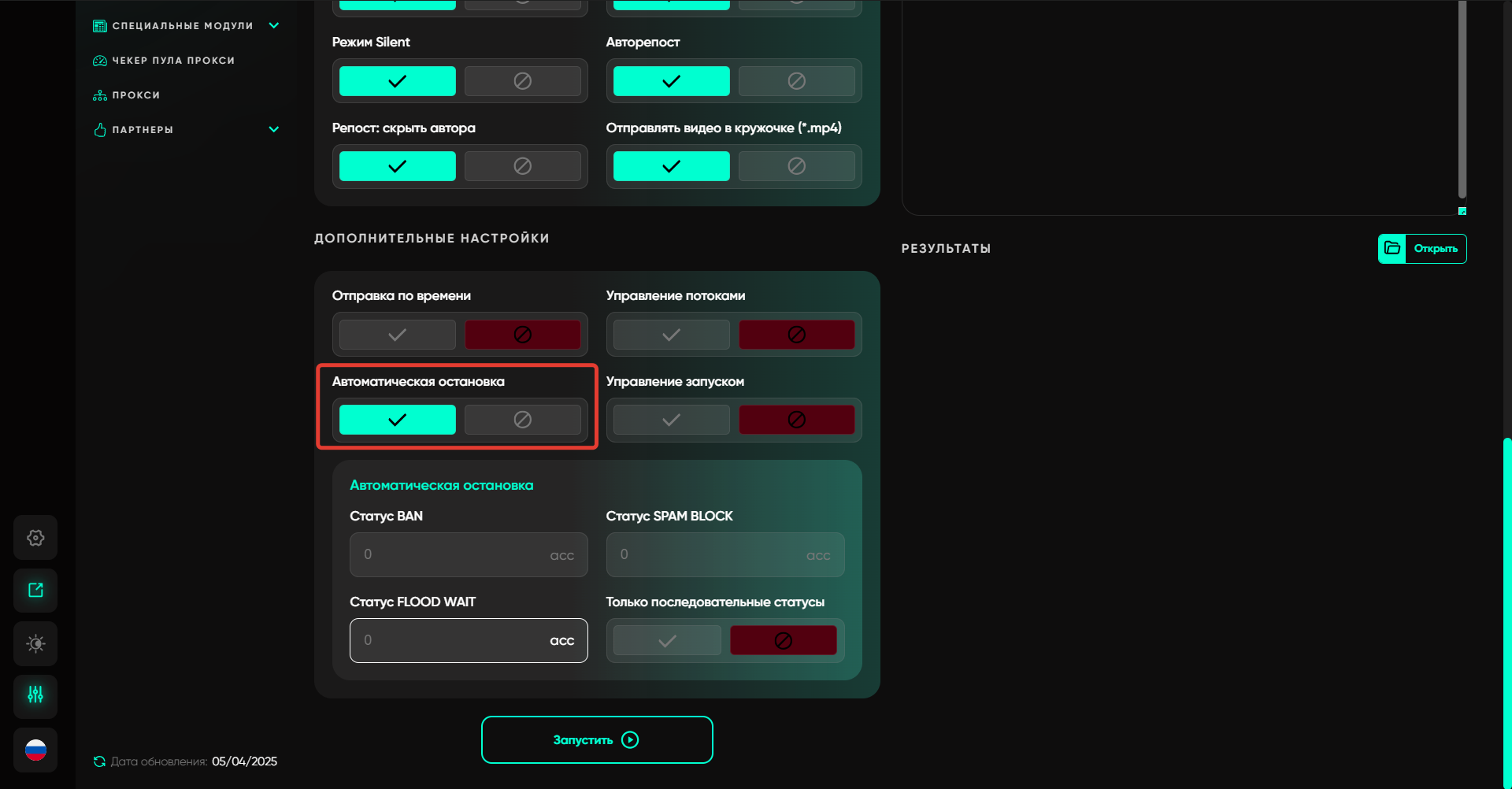Expand the Партнеры chevron
This screenshot has width=1512, height=789.
point(274,130)
